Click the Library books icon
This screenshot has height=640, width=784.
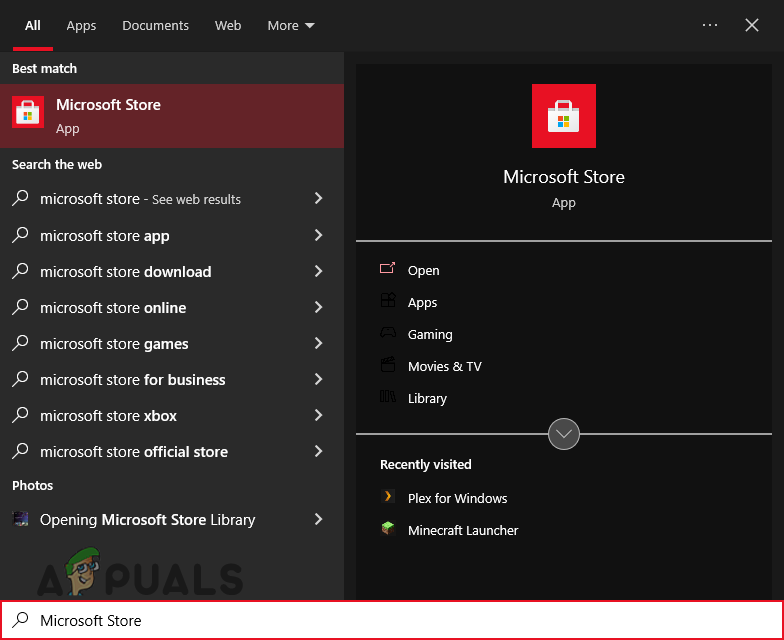388,398
